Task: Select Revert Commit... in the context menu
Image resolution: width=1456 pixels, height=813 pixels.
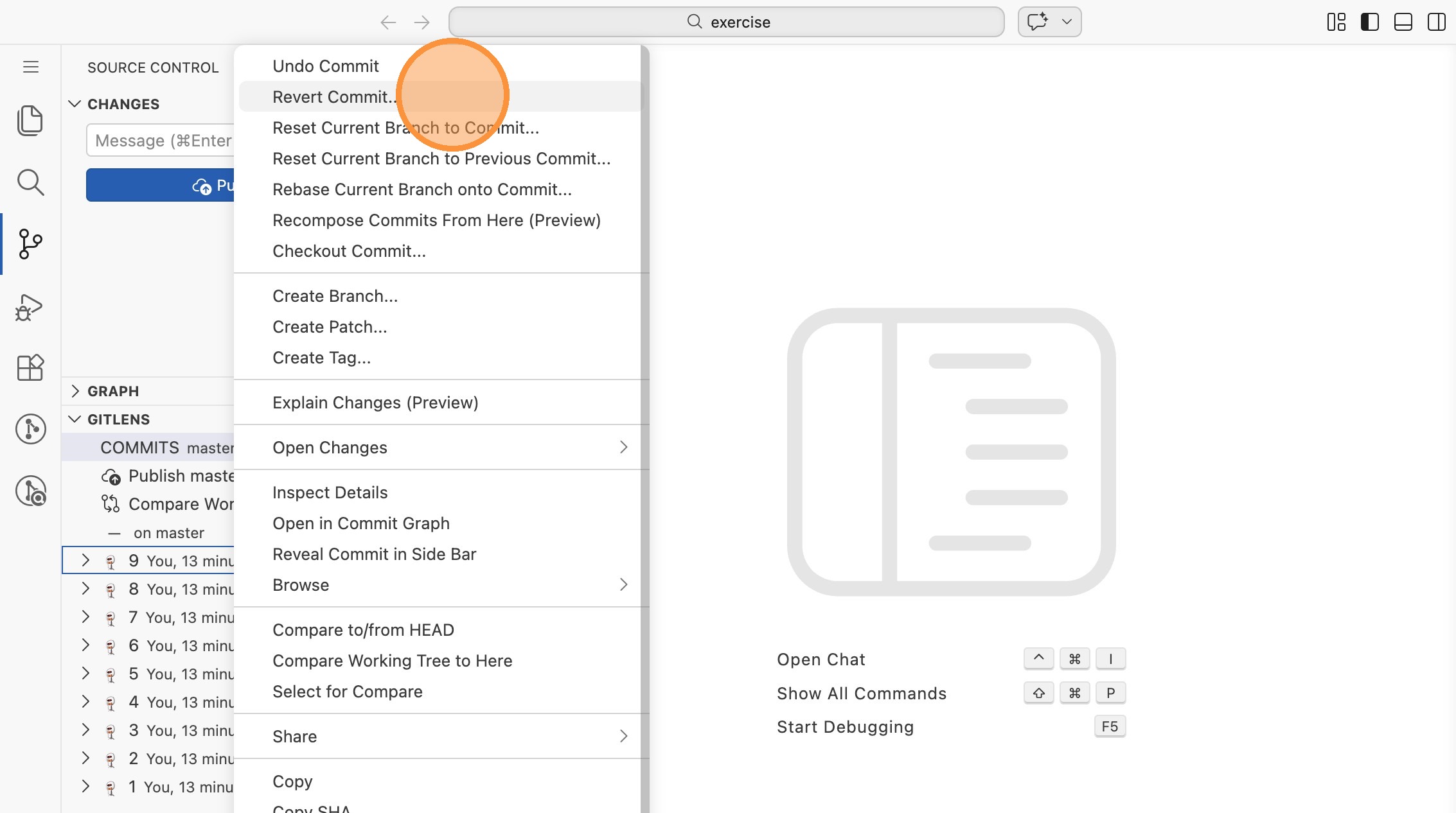Action: [334, 97]
